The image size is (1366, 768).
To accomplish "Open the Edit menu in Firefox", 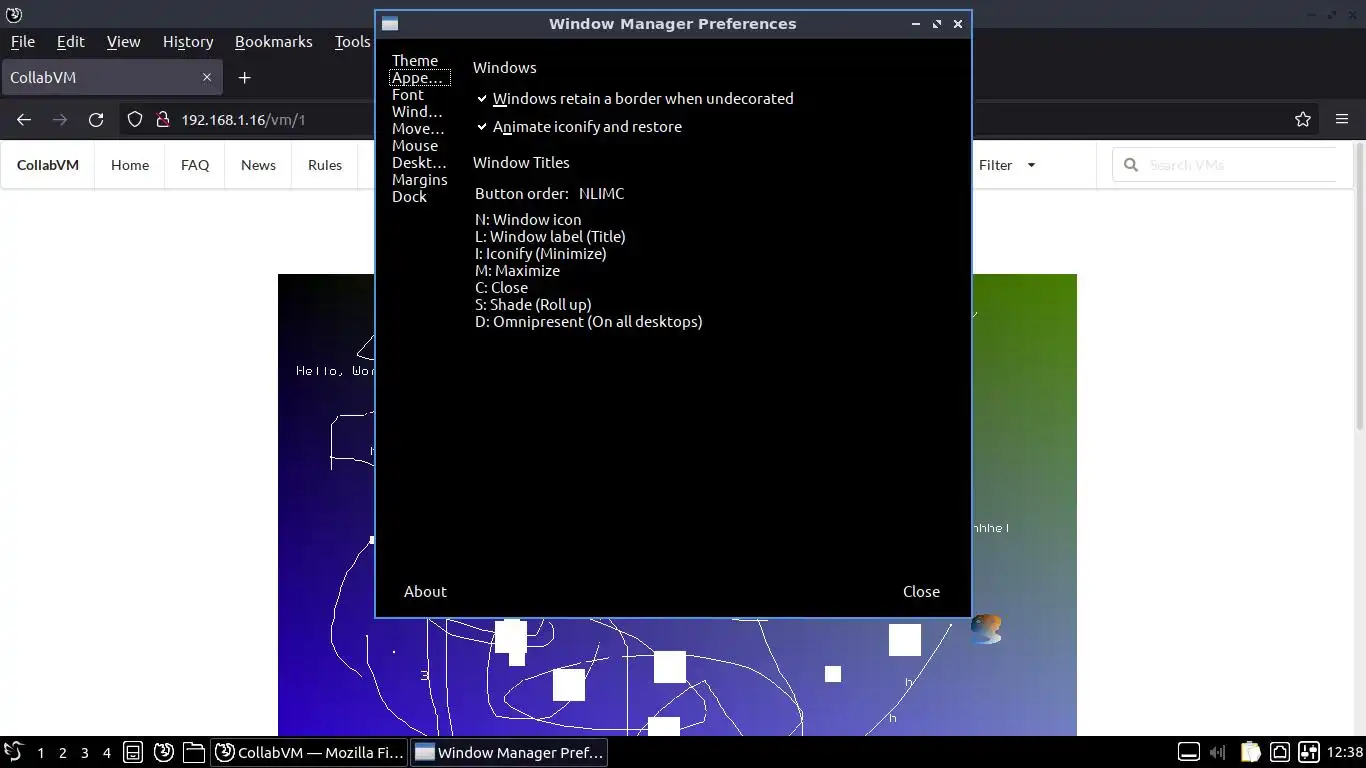I will click(x=70, y=41).
